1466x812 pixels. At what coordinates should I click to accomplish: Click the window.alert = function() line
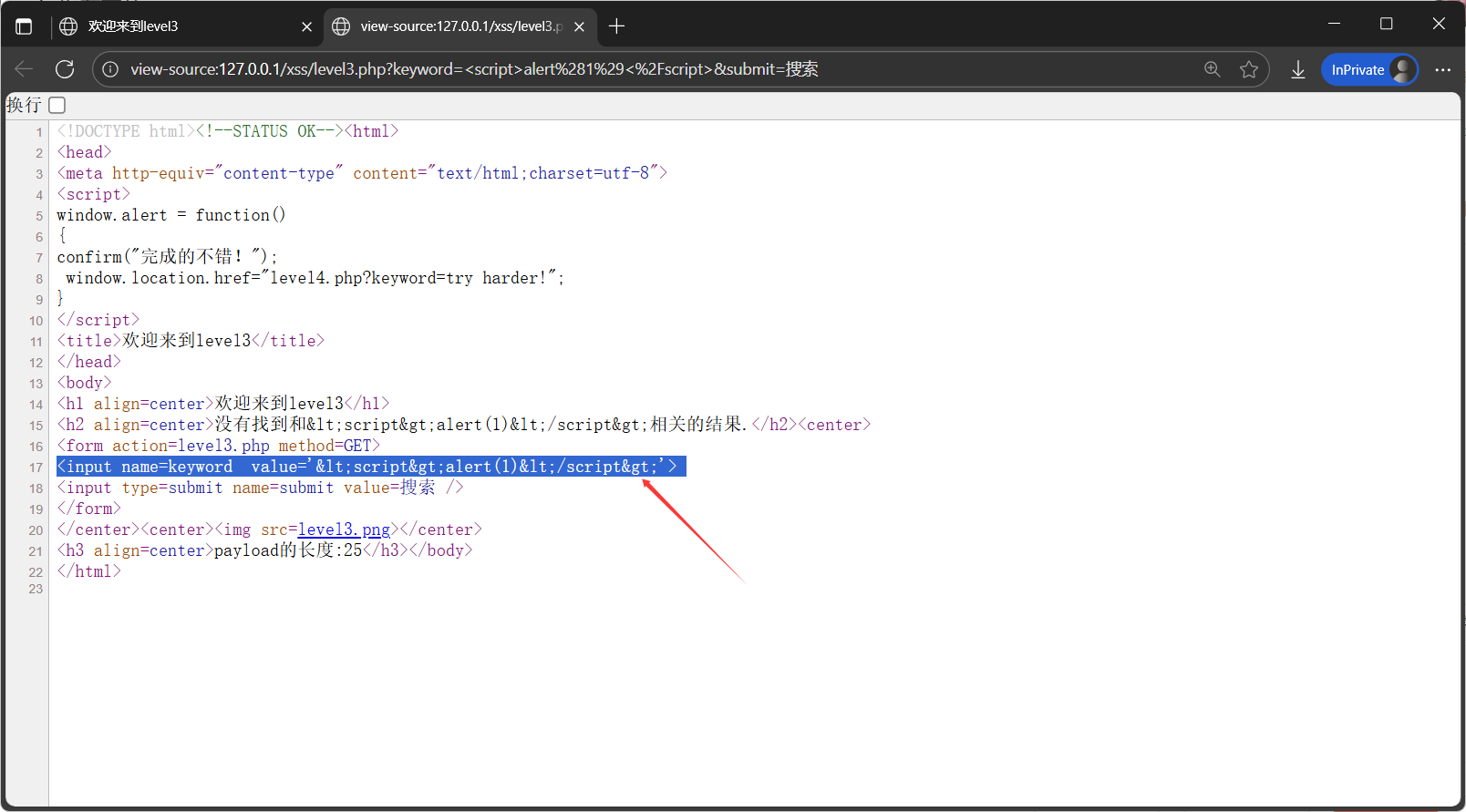click(171, 215)
